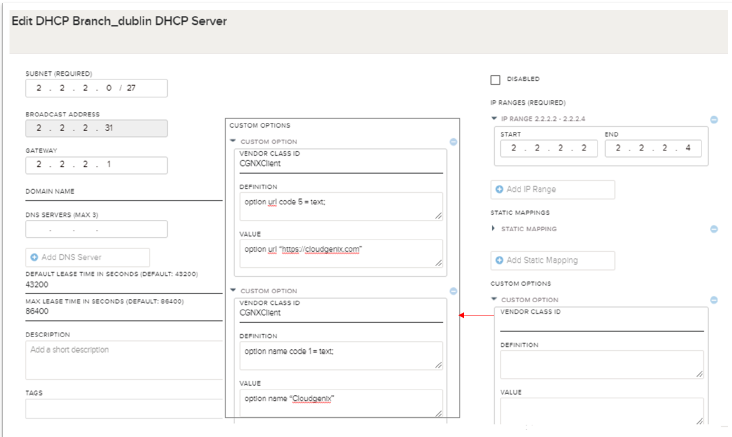Add a new IP Range

pos(552,190)
